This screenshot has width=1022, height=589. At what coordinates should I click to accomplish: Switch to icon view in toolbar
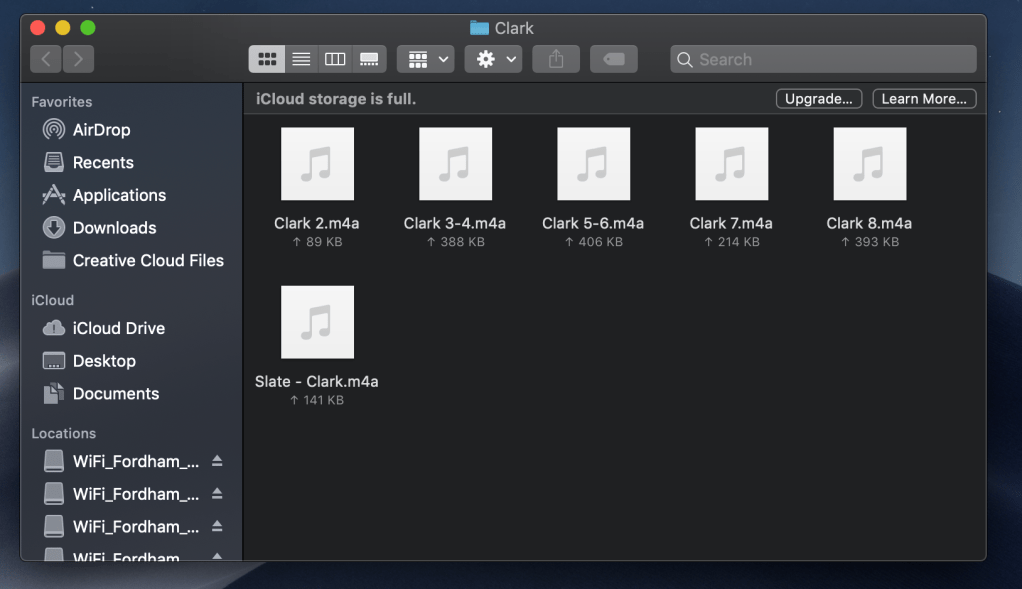click(267, 59)
